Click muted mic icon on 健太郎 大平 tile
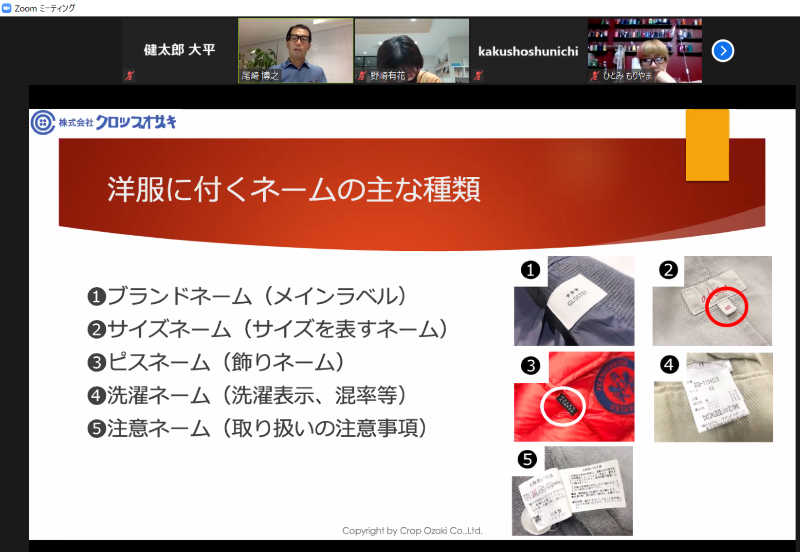 (128, 75)
